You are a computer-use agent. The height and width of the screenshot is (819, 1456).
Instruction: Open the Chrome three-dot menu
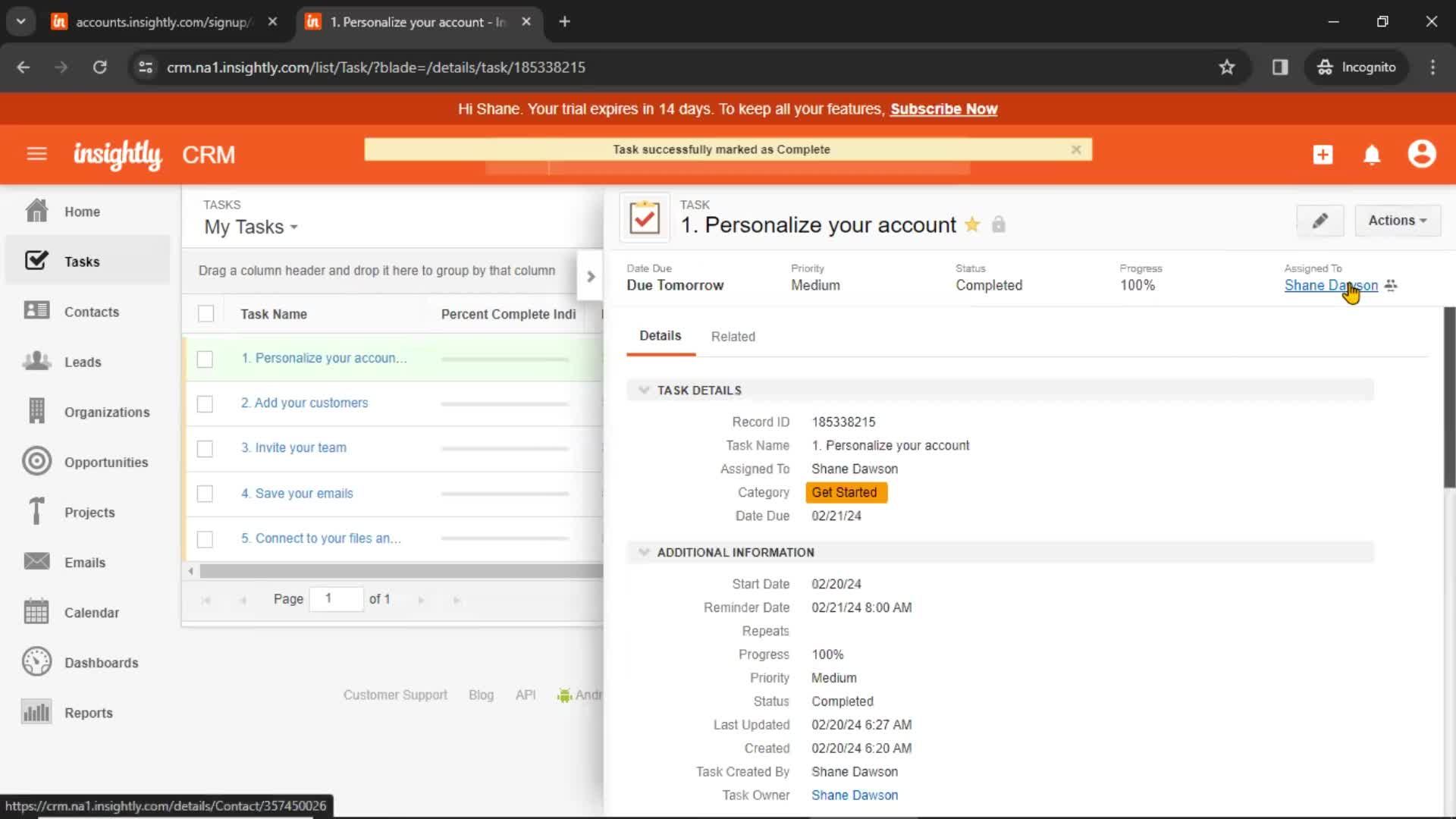pos(1432,67)
